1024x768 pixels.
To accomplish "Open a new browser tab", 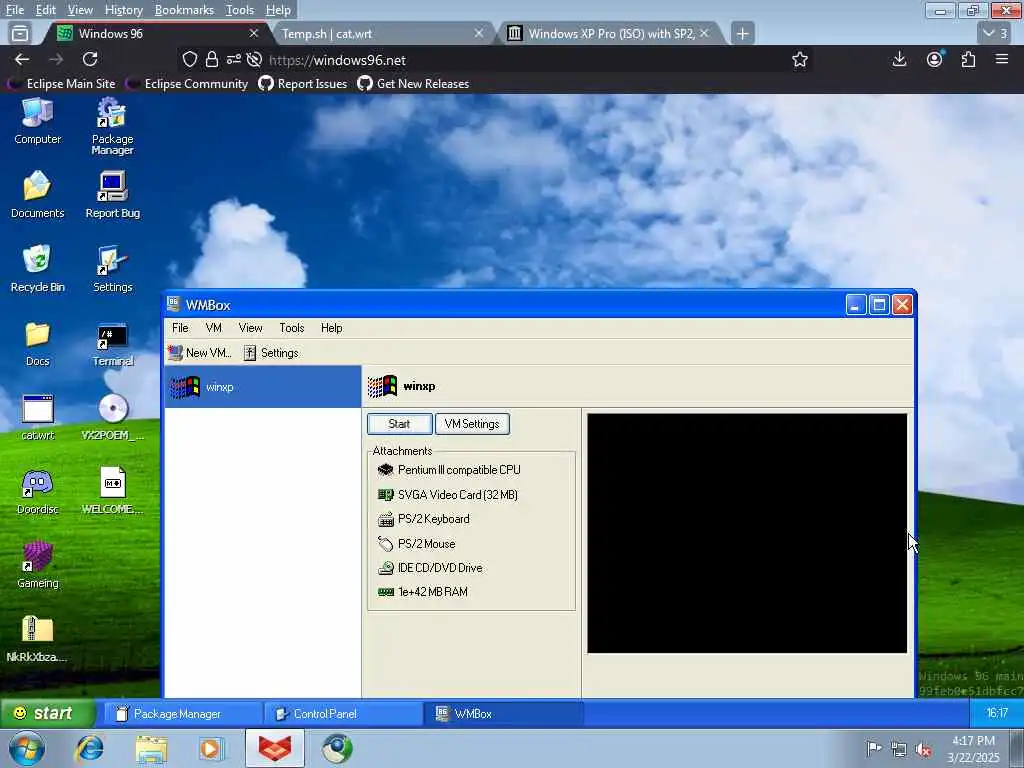I will click(743, 33).
